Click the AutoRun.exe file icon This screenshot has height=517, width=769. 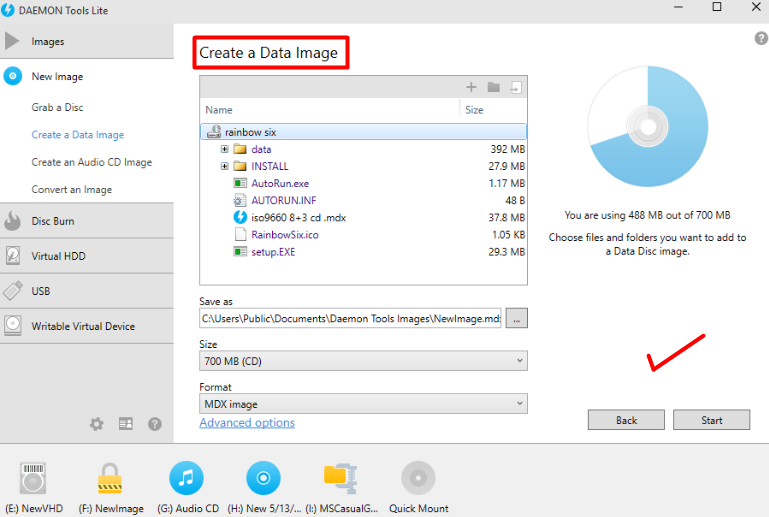tap(240, 183)
